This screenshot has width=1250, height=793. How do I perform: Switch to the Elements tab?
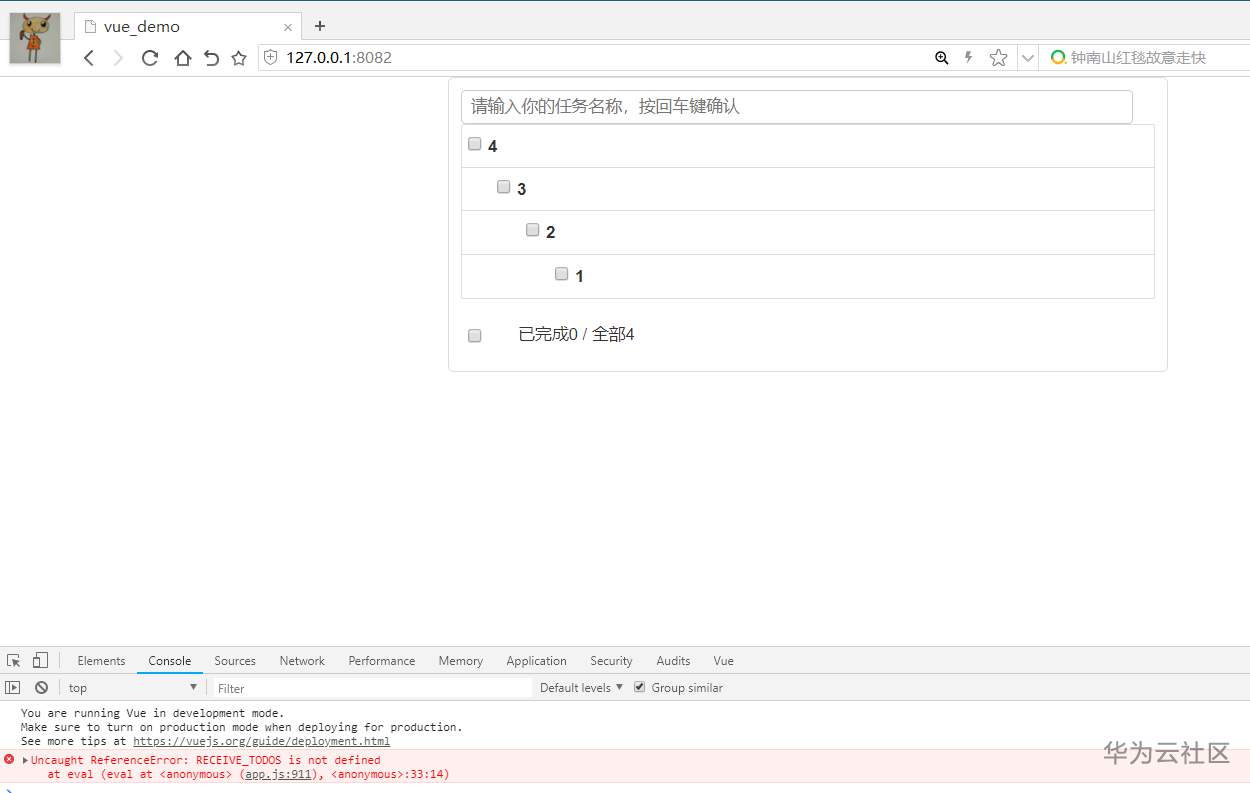tap(101, 661)
